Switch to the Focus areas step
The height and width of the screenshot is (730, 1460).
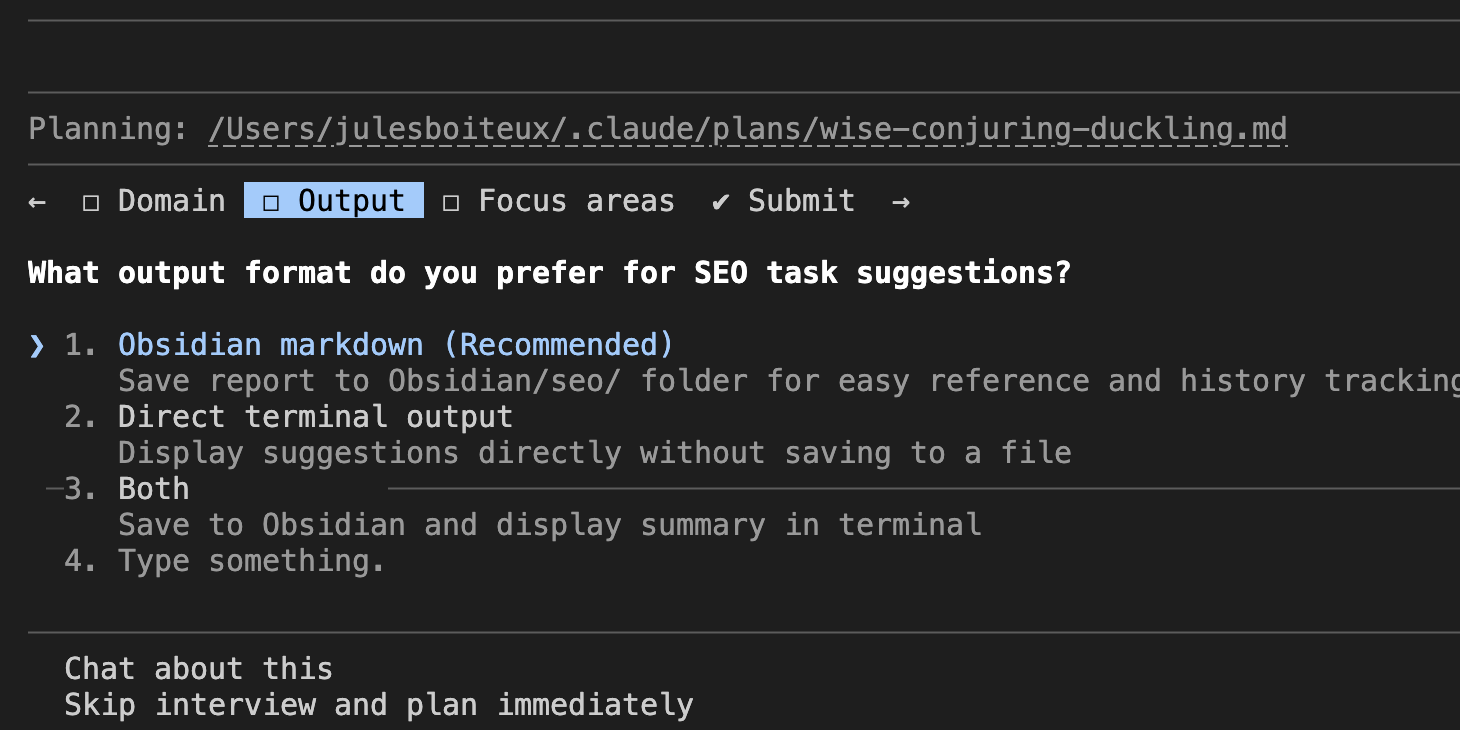click(576, 200)
